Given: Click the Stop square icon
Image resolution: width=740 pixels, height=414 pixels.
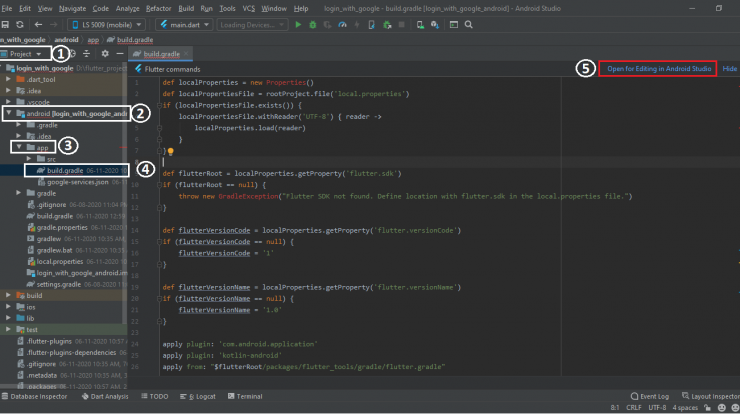Looking at the screenshot, I should coord(402,25).
